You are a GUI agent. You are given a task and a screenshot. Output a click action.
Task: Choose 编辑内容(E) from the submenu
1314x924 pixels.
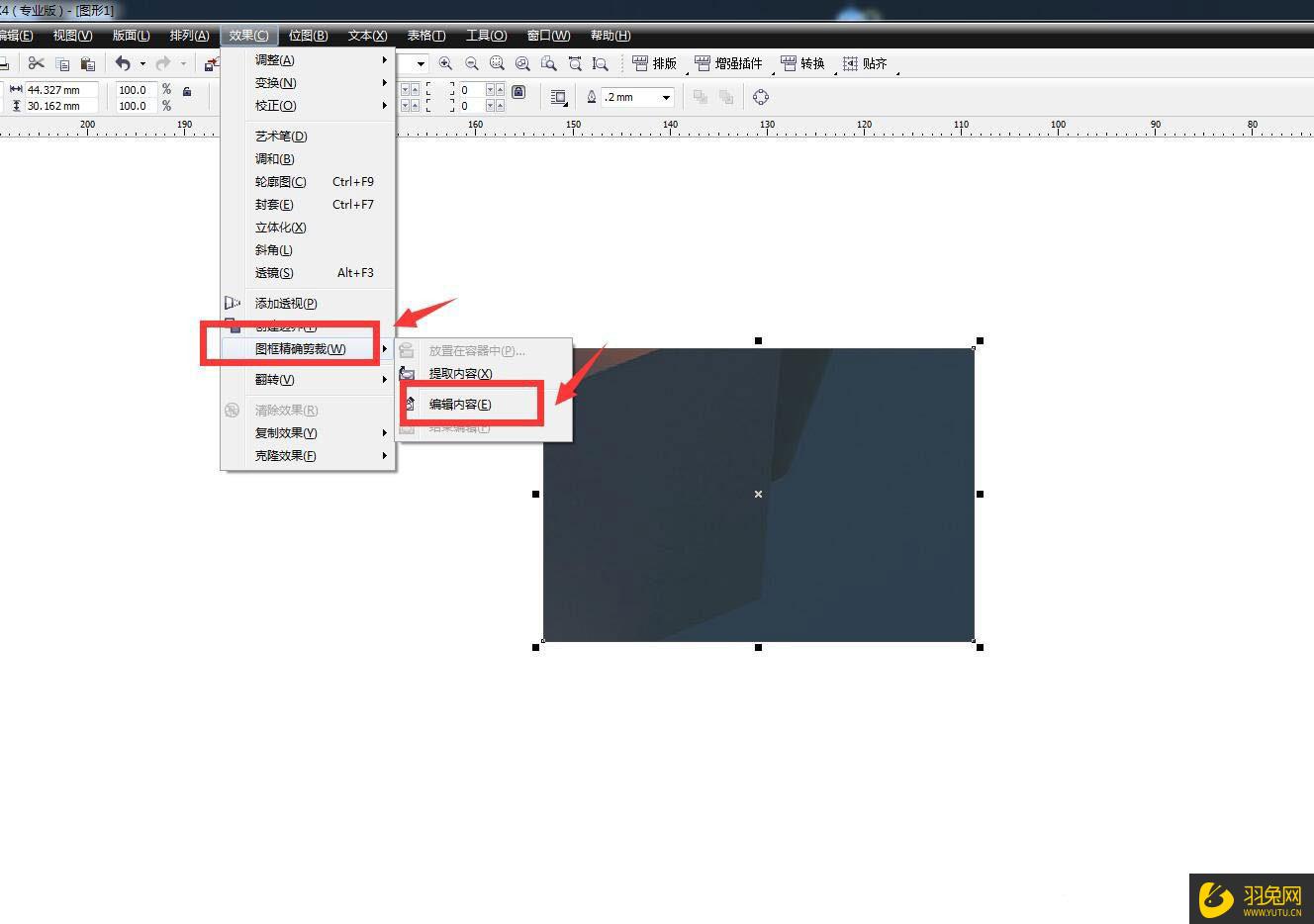(x=460, y=404)
